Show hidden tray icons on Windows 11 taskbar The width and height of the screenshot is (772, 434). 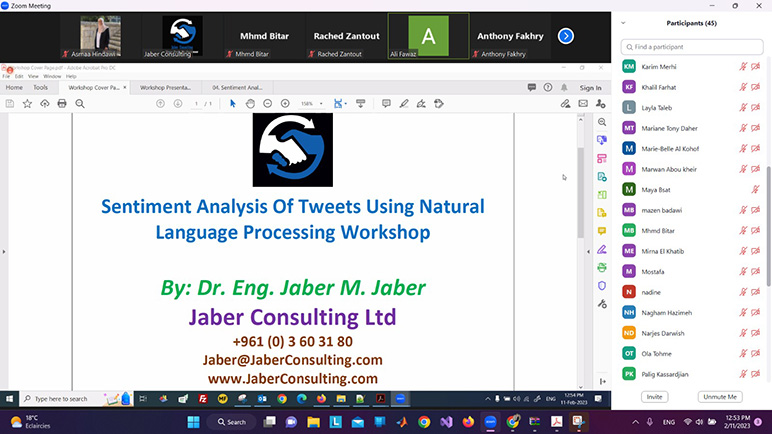point(635,422)
